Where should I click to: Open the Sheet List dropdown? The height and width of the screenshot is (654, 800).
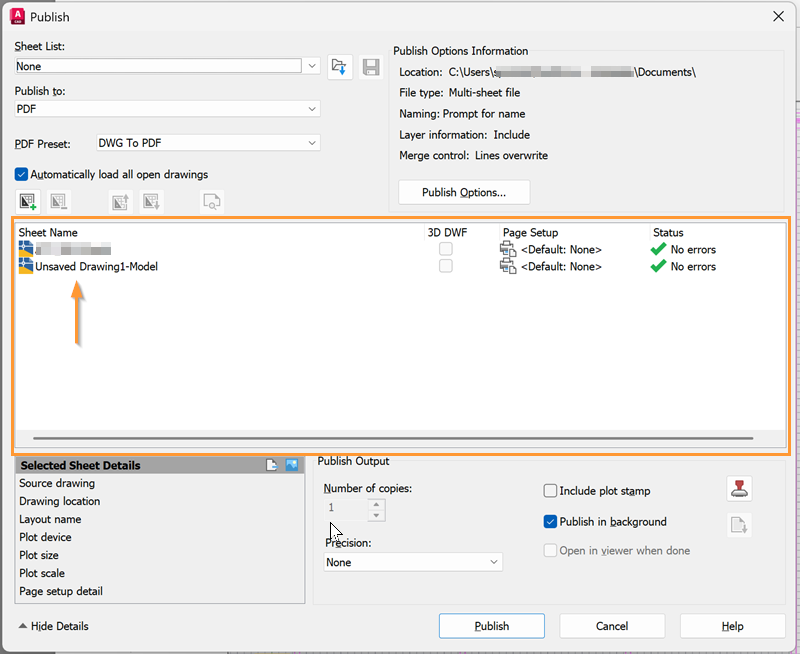(x=312, y=65)
